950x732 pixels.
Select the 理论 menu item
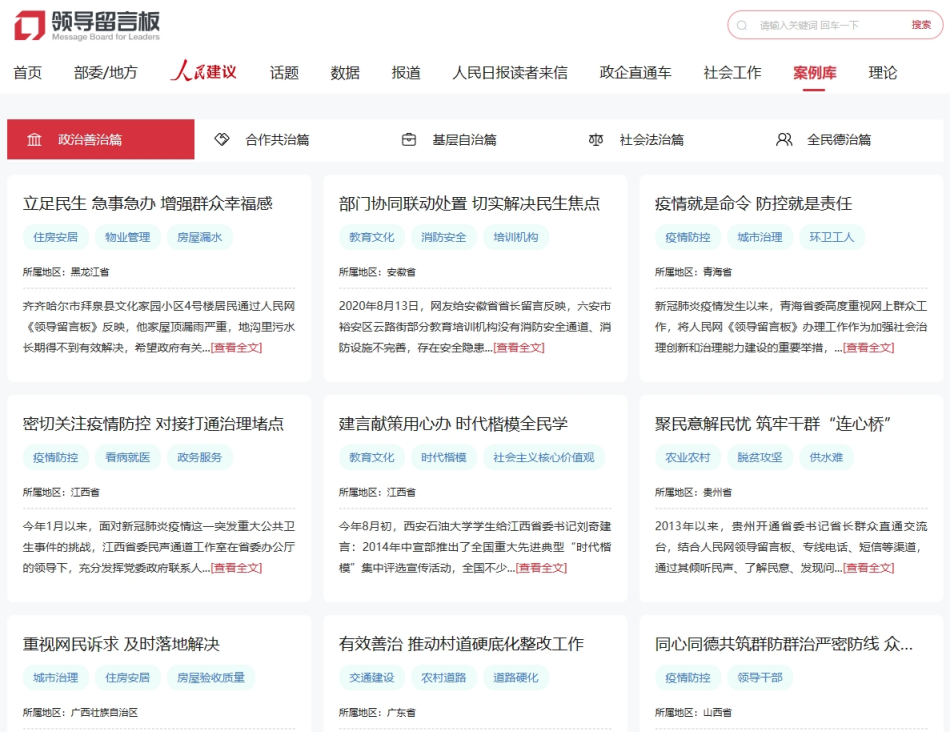click(882, 72)
